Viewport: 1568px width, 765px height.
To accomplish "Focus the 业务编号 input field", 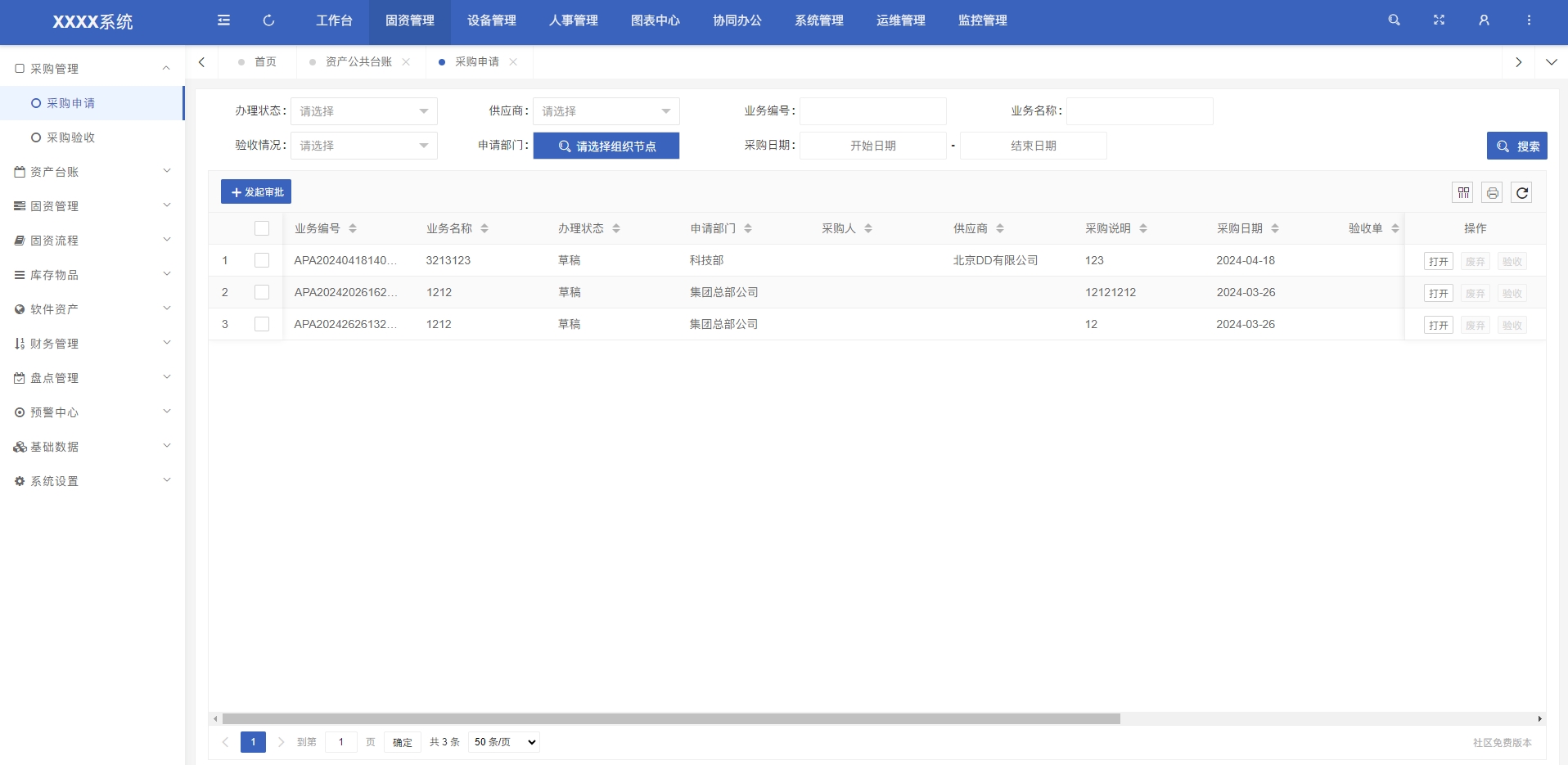I will coord(873,111).
